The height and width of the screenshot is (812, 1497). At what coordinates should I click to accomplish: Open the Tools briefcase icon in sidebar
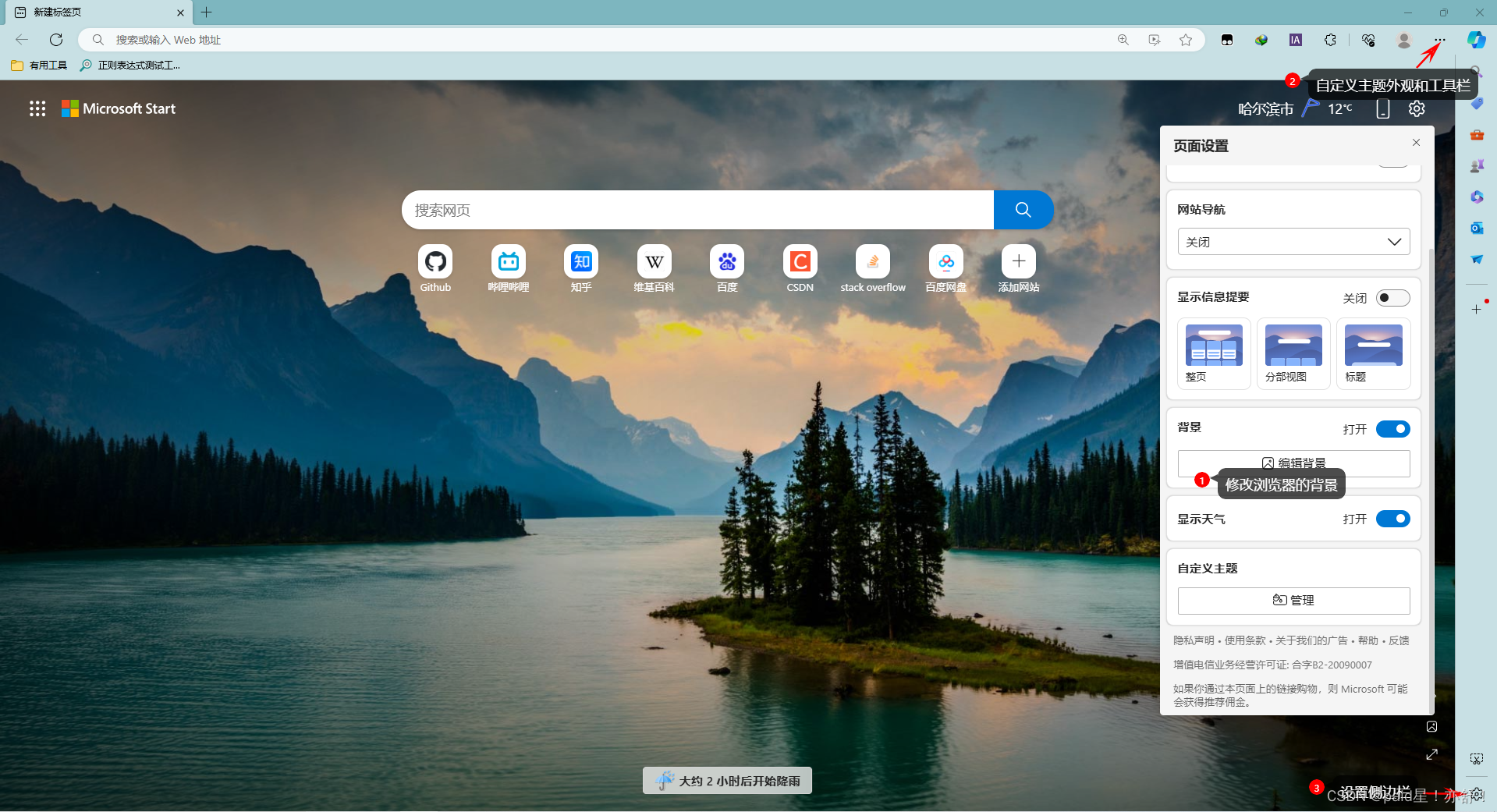pos(1477,135)
